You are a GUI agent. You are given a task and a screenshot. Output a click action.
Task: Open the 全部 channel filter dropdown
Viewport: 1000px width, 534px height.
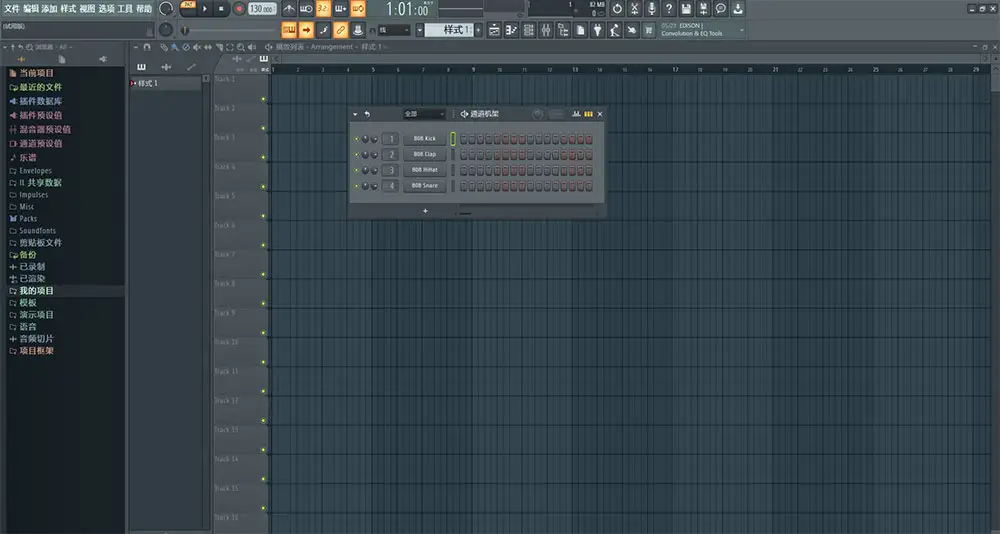(x=424, y=114)
